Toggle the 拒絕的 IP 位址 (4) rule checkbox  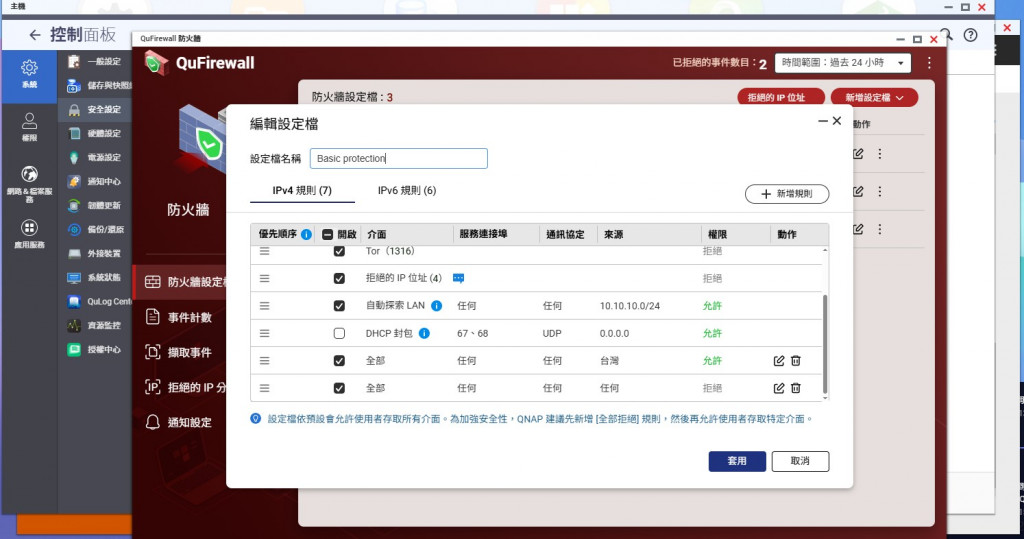[339, 278]
